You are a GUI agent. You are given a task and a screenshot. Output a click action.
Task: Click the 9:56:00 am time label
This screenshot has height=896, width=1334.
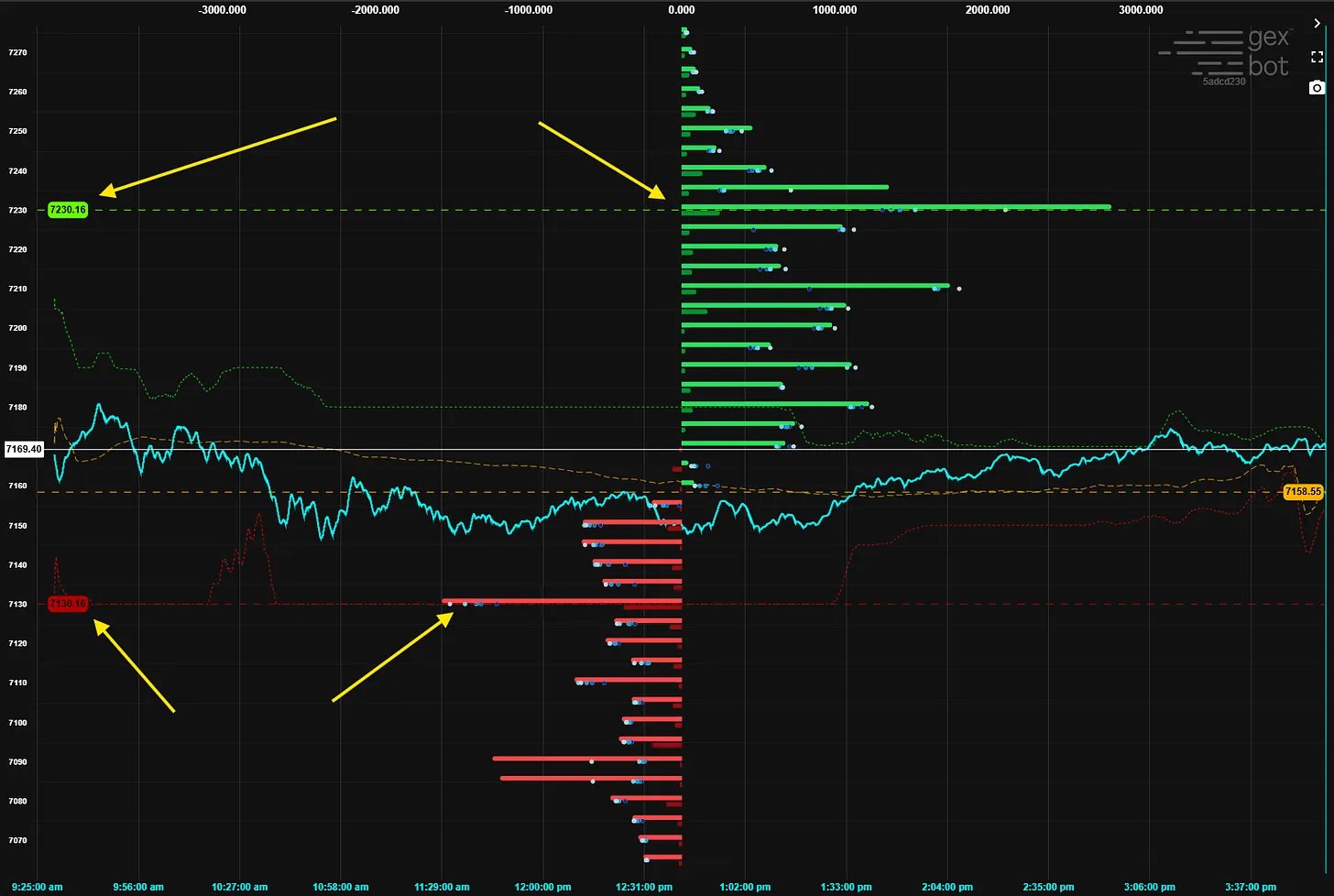point(138,887)
